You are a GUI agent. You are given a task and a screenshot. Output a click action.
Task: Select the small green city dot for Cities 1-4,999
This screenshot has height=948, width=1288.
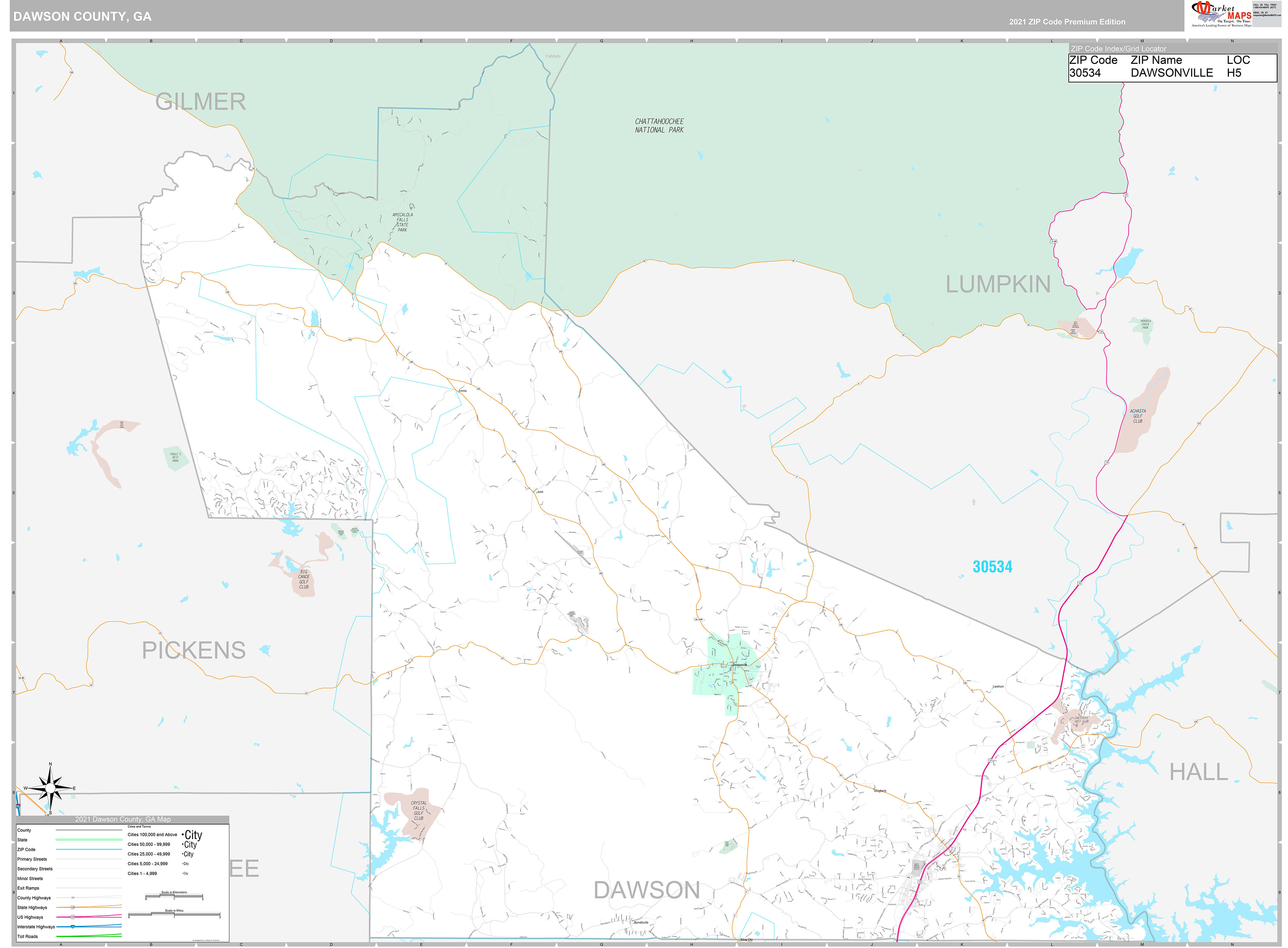182,873
